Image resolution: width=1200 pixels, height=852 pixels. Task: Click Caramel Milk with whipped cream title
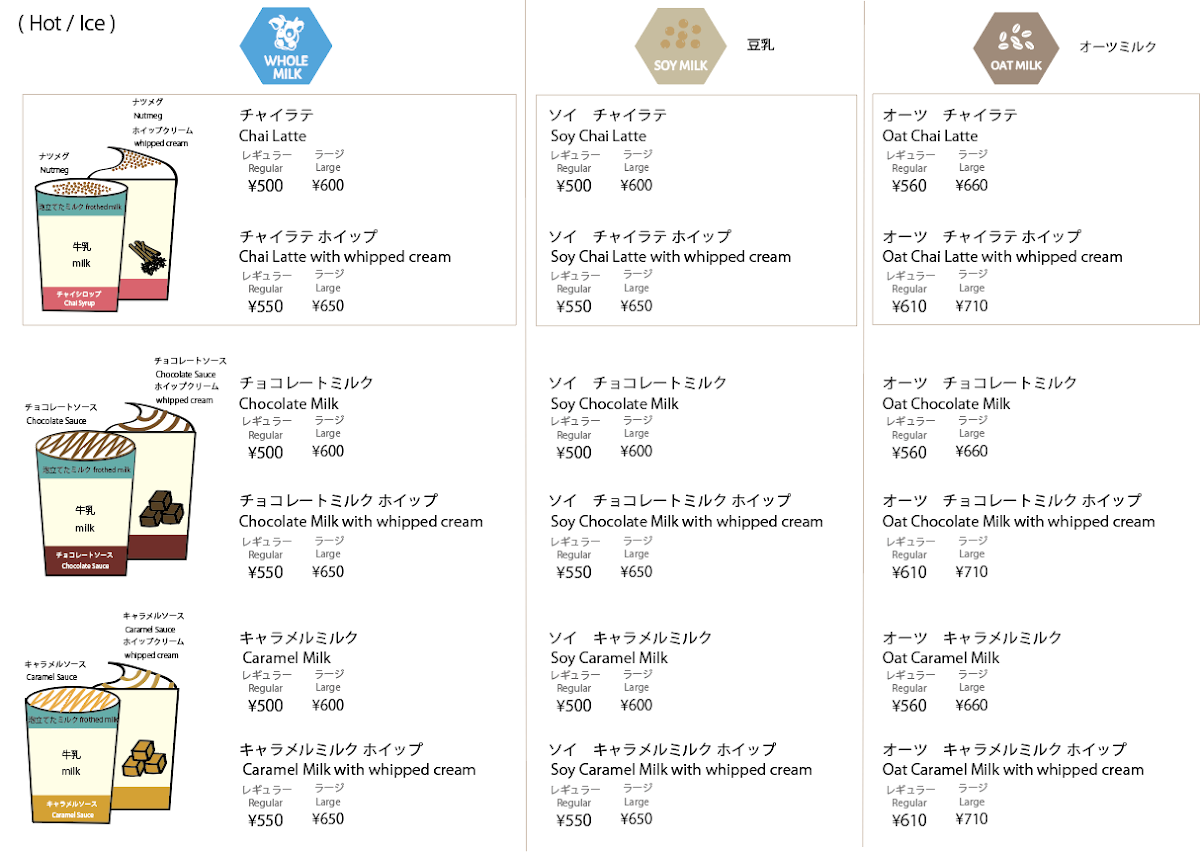pyautogui.click(x=359, y=770)
